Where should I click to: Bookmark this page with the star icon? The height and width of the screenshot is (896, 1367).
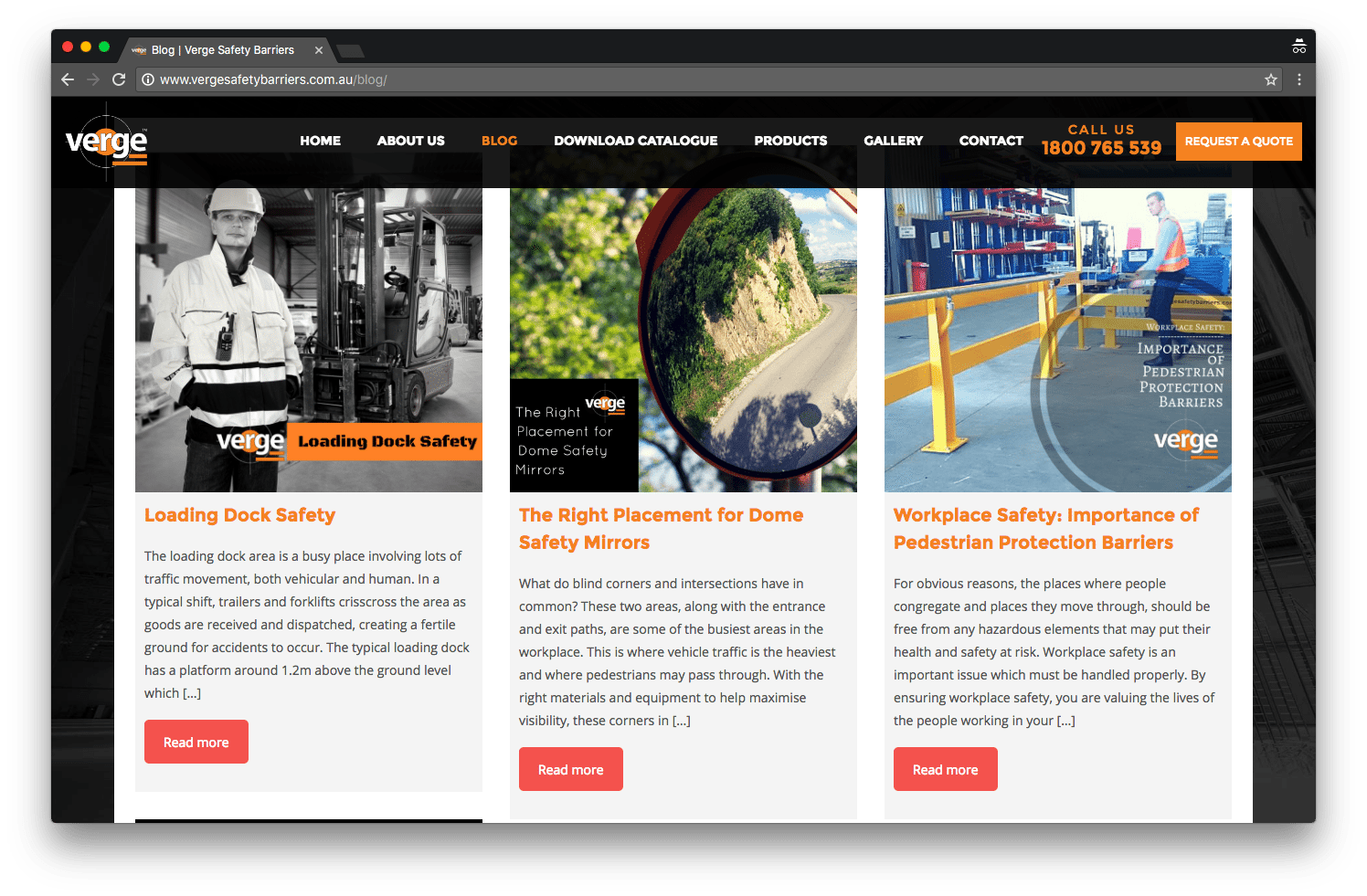1271,79
